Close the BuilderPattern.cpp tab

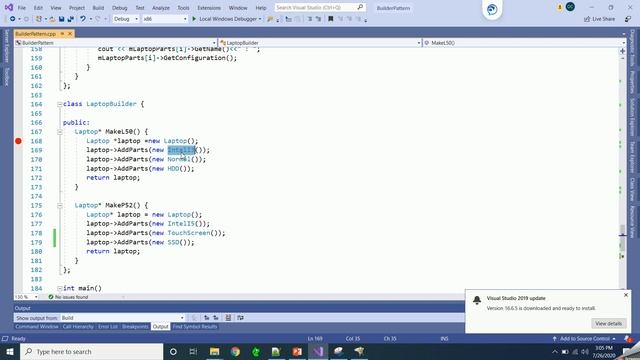point(70,33)
